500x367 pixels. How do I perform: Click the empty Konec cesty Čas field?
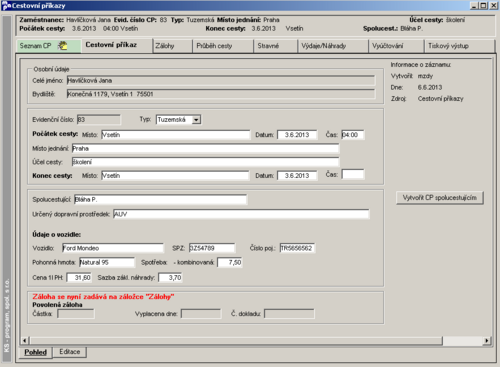[353, 174]
